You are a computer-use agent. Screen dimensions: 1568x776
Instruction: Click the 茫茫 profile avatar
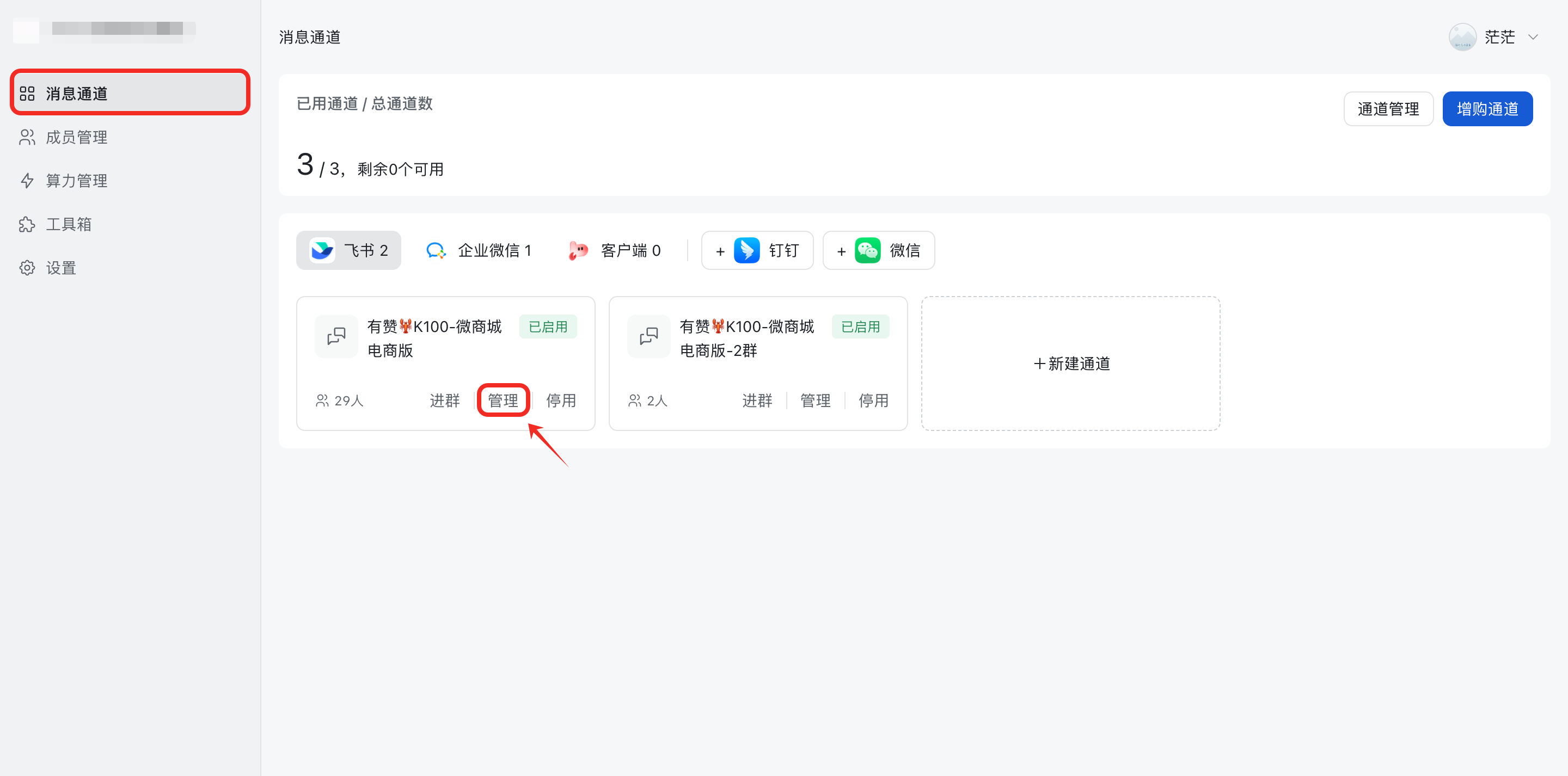click(x=1462, y=37)
